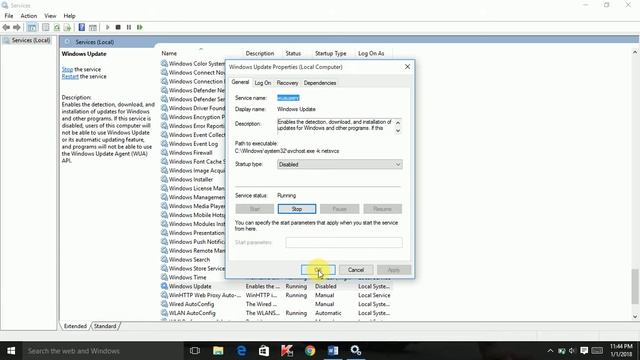Click the services list scrollbar down arrow

click(635, 316)
